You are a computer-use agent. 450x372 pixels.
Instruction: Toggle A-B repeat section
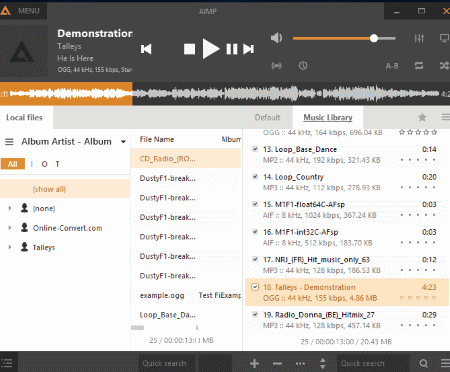(392, 66)
